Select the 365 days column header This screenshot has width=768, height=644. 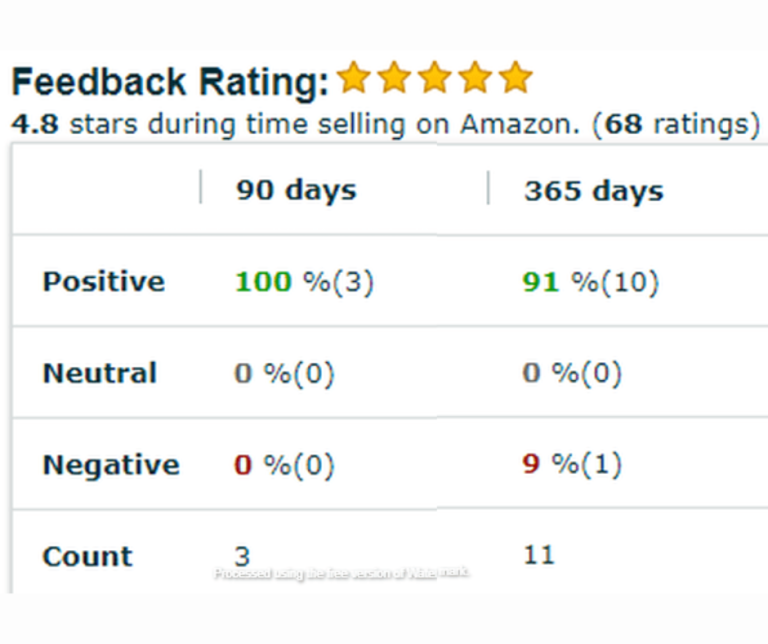click(x=593, y=191)
